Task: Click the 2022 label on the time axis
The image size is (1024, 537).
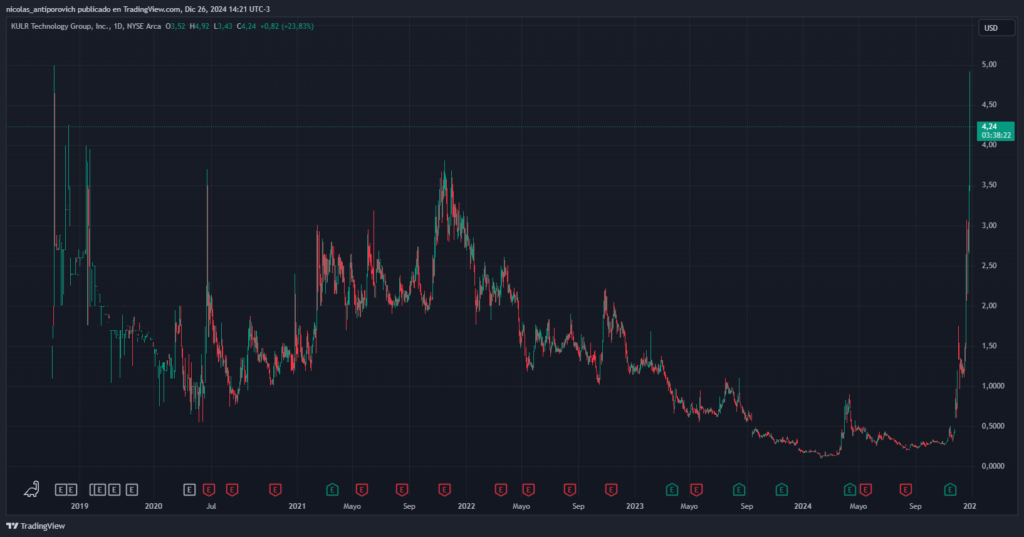Action: (466, 507)
